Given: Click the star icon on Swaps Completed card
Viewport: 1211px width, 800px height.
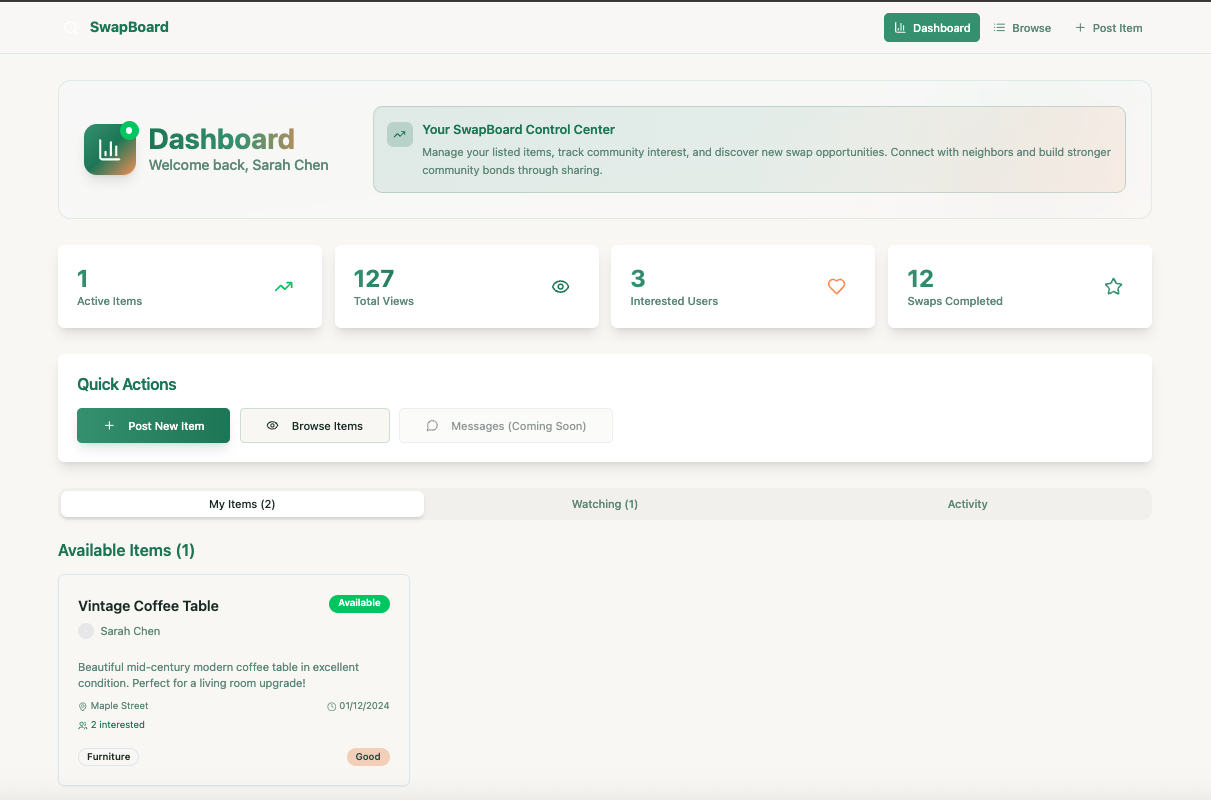Looking at the screenshot, I should pos(1113,286).
